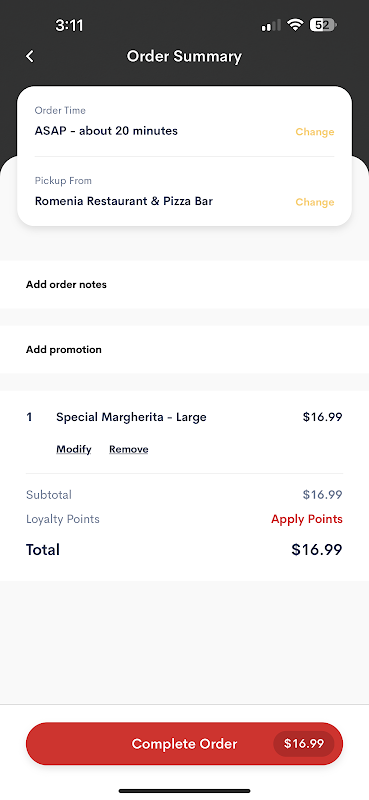Tap the cellular signal bars icon
This screenshot has width=369, height=800.
coord(271,25)
